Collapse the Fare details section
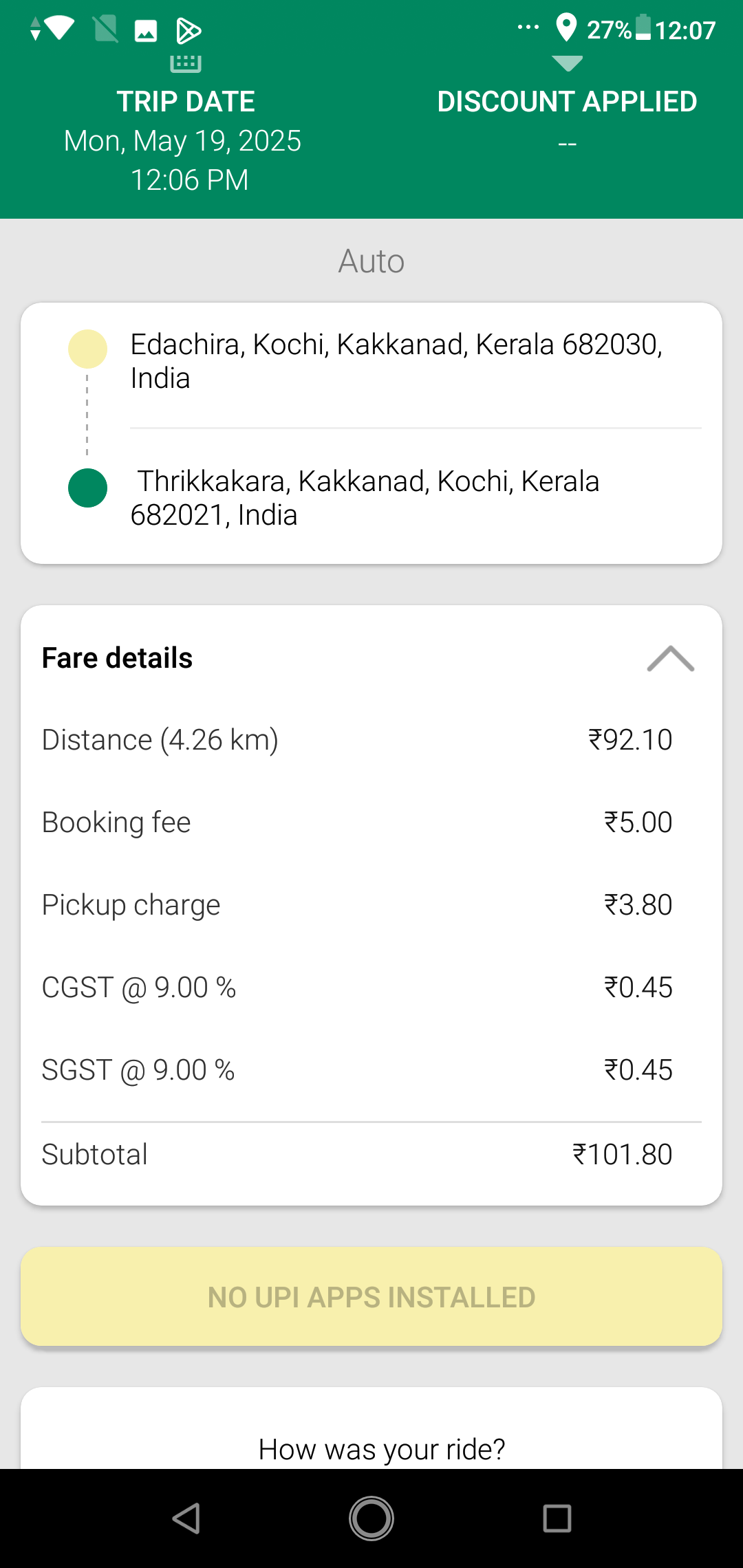 (x=670, y=659)
